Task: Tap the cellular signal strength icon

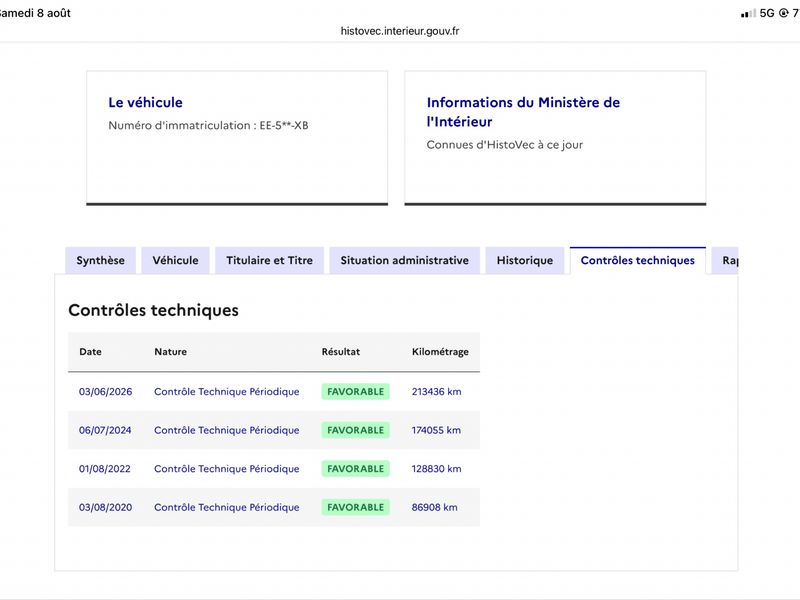Action: [748, 13]
